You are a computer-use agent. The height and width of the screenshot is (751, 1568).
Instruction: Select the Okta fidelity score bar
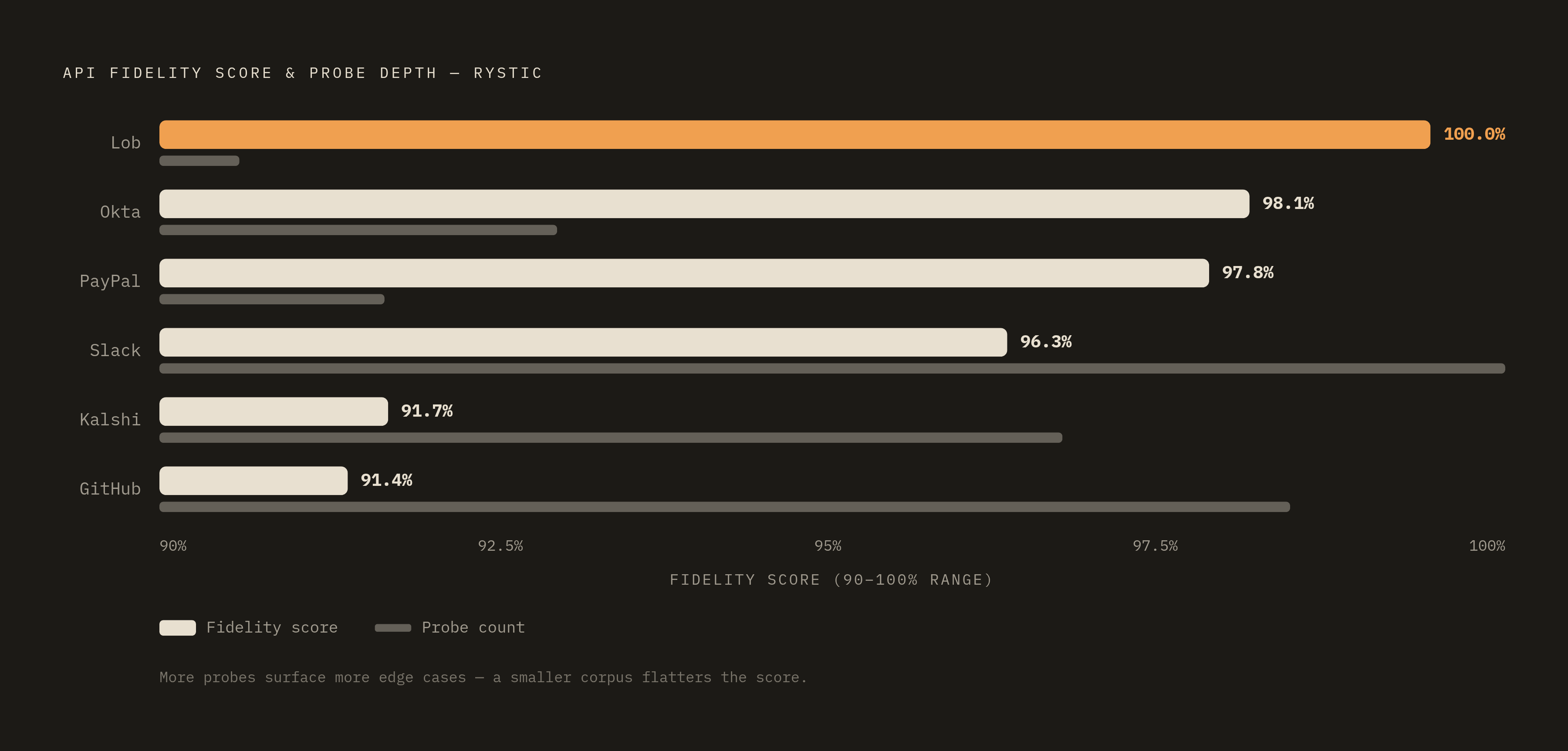[704, 204]
